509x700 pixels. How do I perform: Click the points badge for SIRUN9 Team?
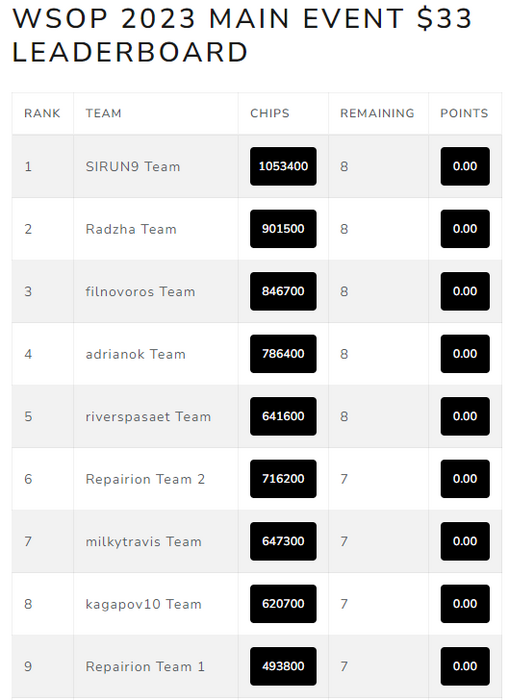[465, 166]
